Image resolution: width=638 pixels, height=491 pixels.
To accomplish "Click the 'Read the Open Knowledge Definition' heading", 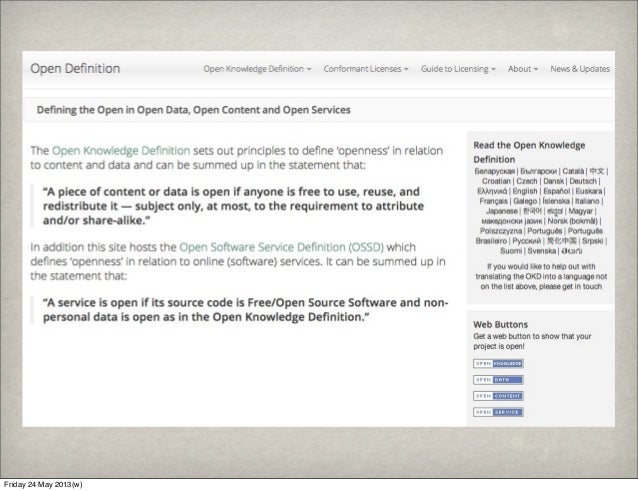I will (x=529, y=152).
